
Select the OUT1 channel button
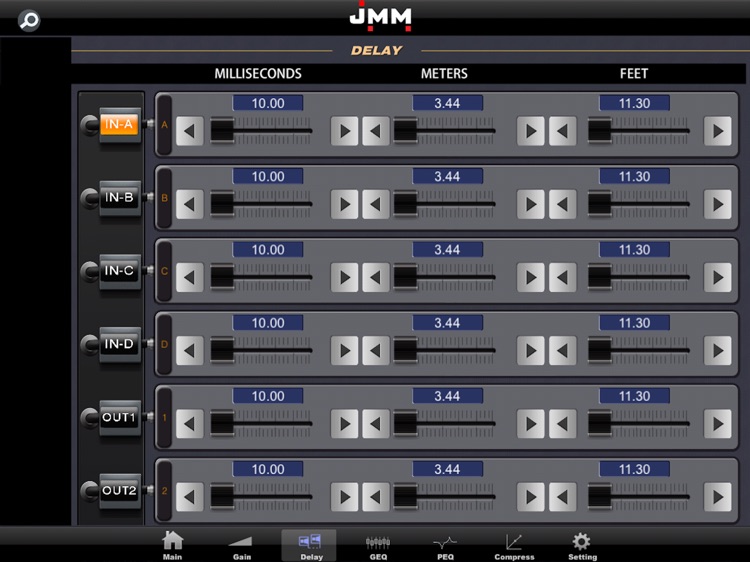pyautogui.click(x=119, y=418)
